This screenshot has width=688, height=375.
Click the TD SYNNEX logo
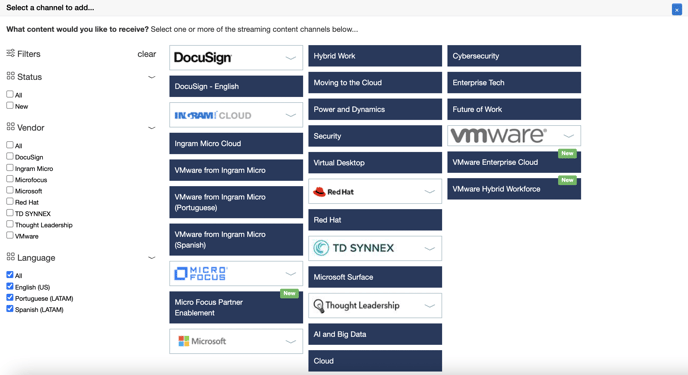click(354, 248)
